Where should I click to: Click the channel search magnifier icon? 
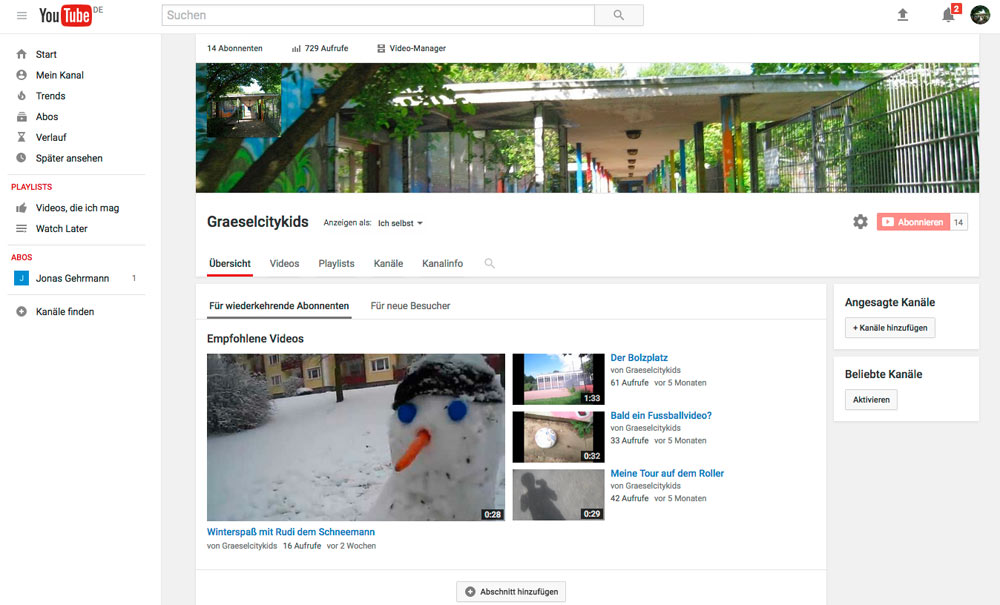click(489, 263)
